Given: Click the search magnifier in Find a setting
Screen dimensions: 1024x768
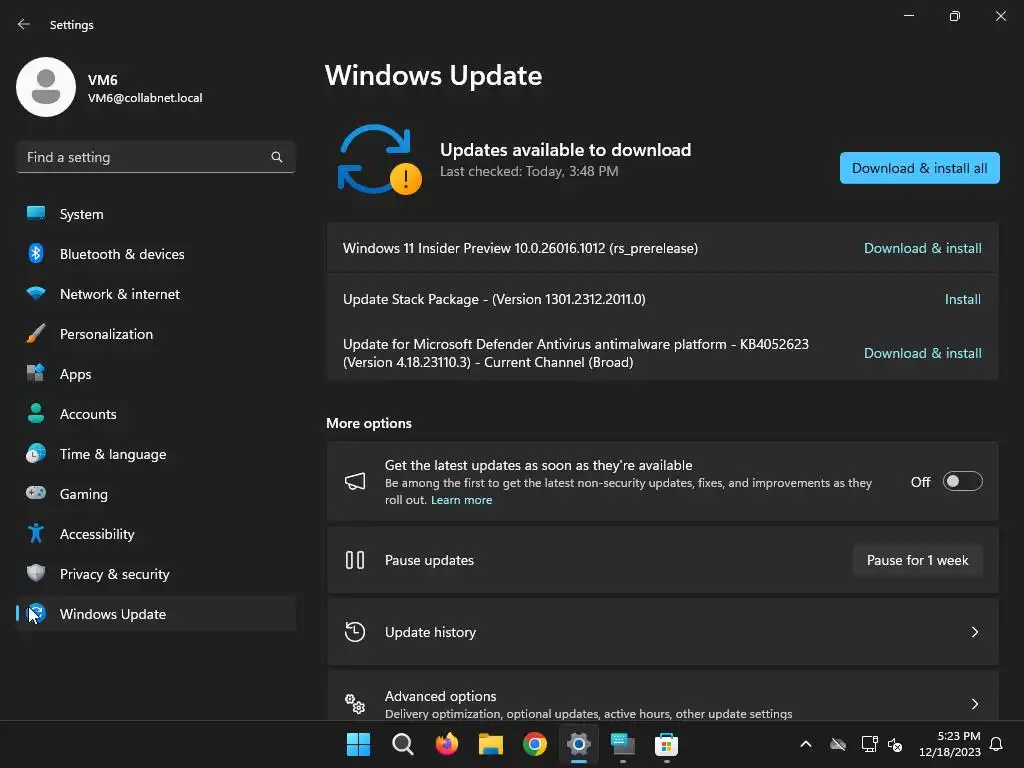Looking at the screenshot, I should coord(277,157).
